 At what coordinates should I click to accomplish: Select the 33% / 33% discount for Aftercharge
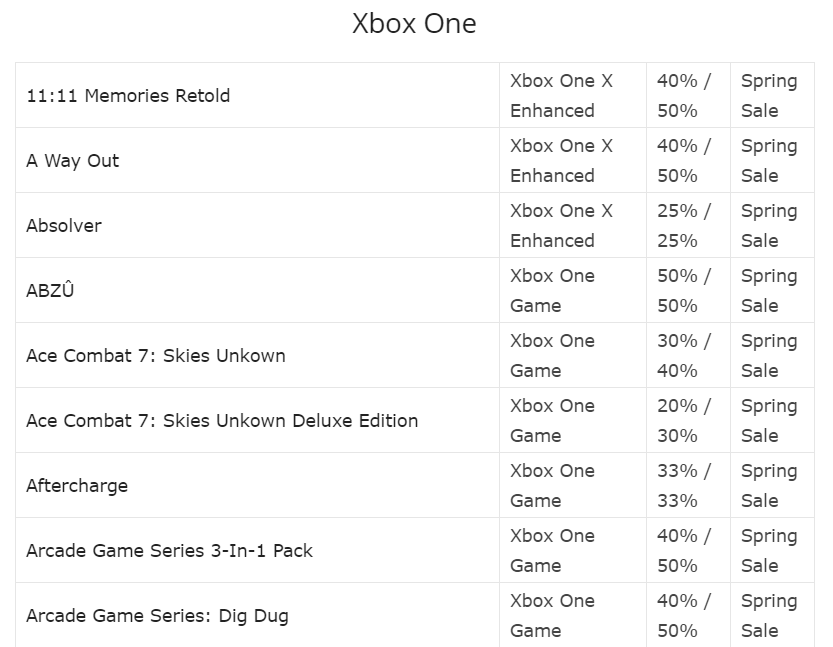pyautogui.click(x=684, y=486)
